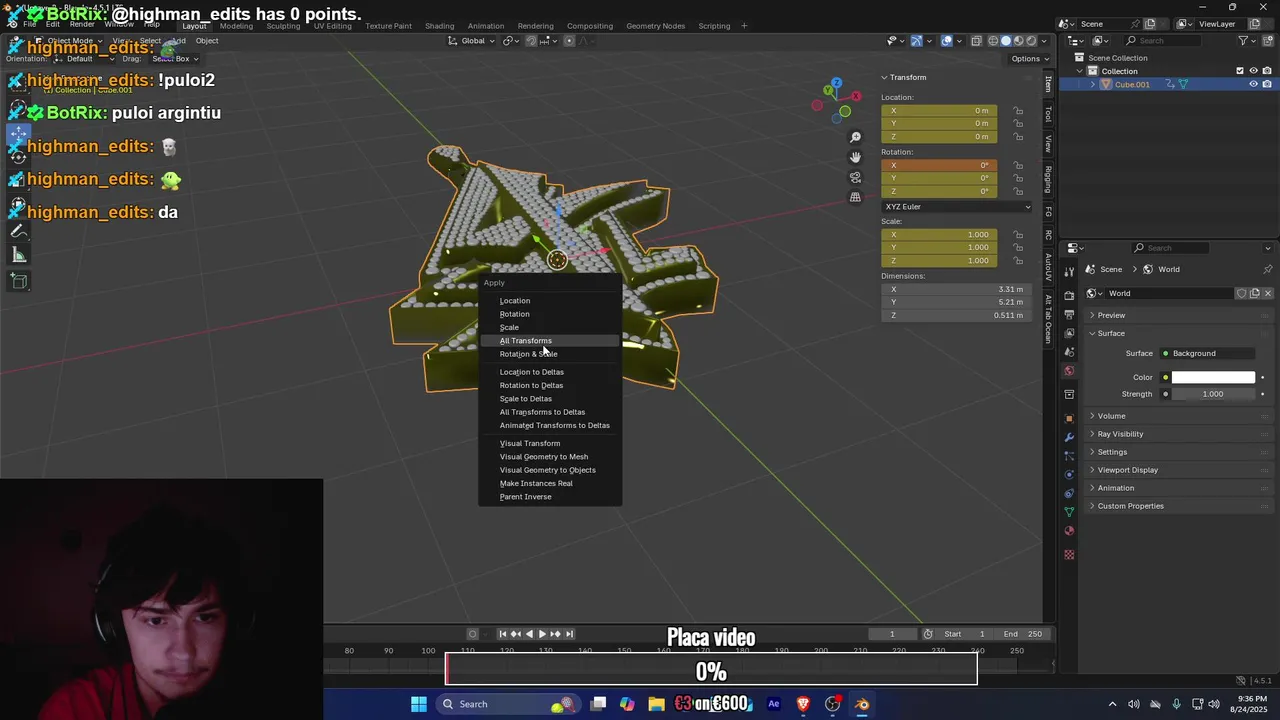Screen dimensions: 1280x720
Task: Open Blender from the Windows taskbar
Action: click(x=862, y=704)
